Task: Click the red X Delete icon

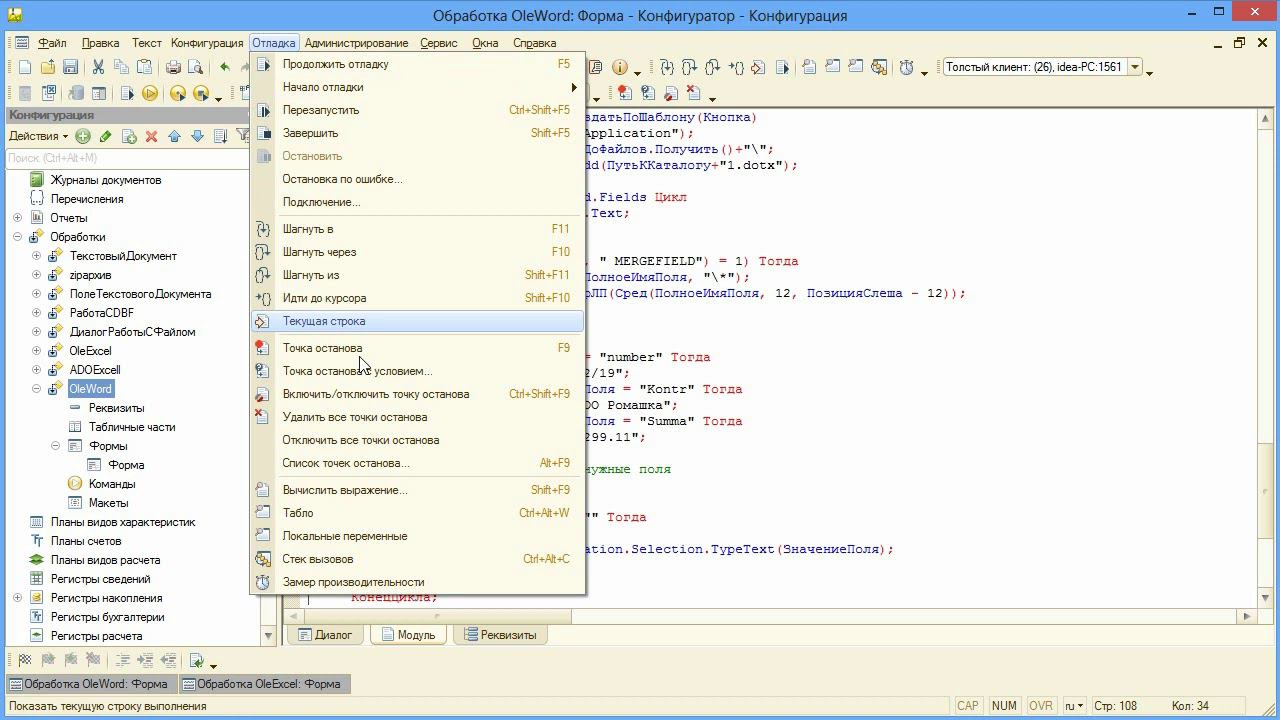Action: point(151,136)
